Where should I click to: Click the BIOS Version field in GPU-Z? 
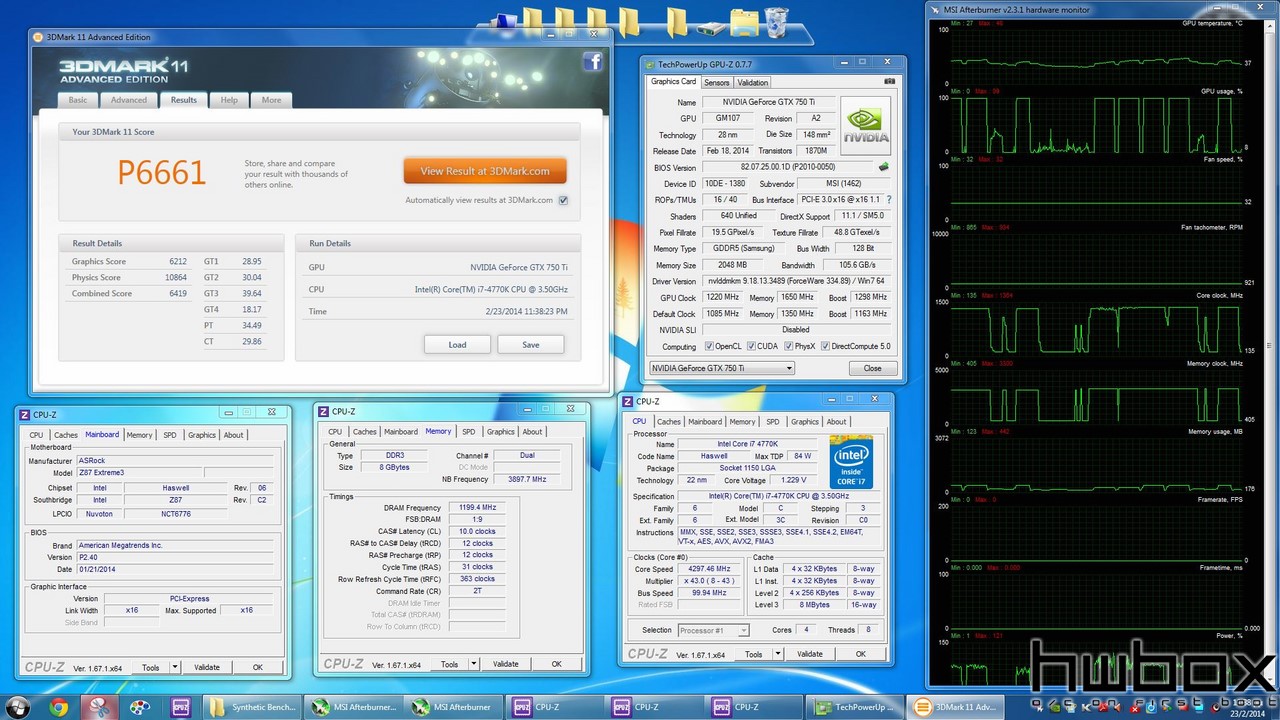pyautogui.click(x=788, y=167)
